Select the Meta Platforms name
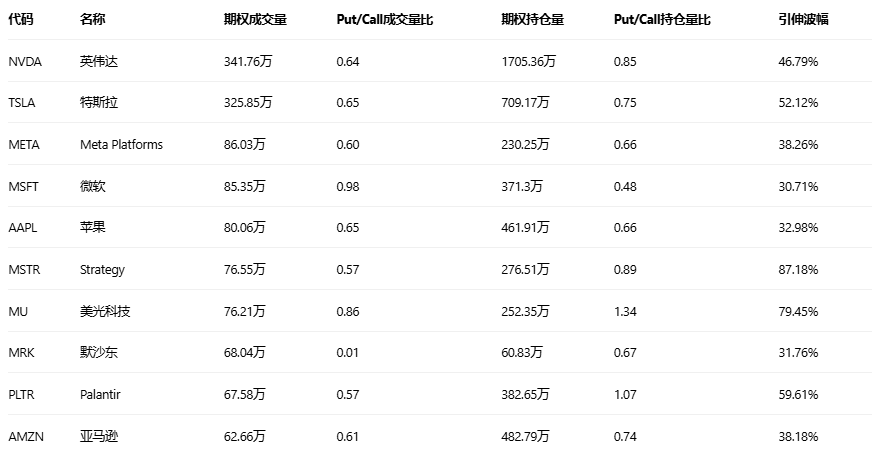The width and height of the screenshot is (878, 456). click(121, 145)
